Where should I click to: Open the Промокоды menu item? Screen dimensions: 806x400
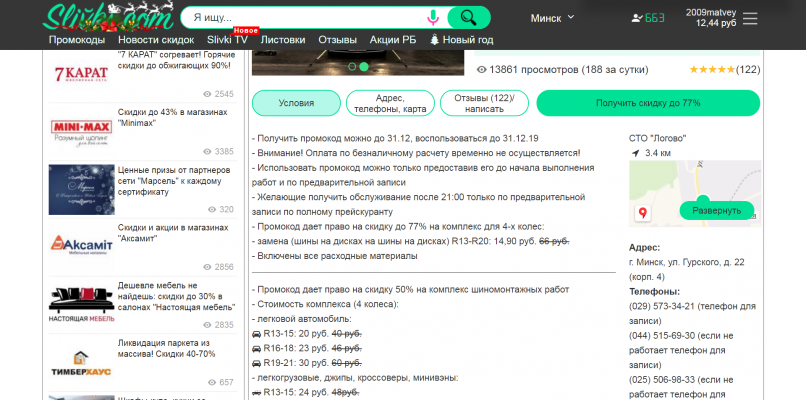click(x=77, y=40)
